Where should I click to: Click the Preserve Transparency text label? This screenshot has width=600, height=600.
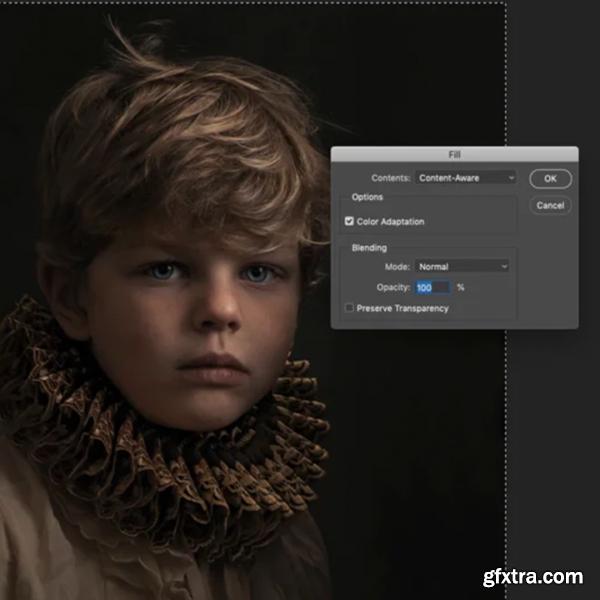[x=403, y=308]
